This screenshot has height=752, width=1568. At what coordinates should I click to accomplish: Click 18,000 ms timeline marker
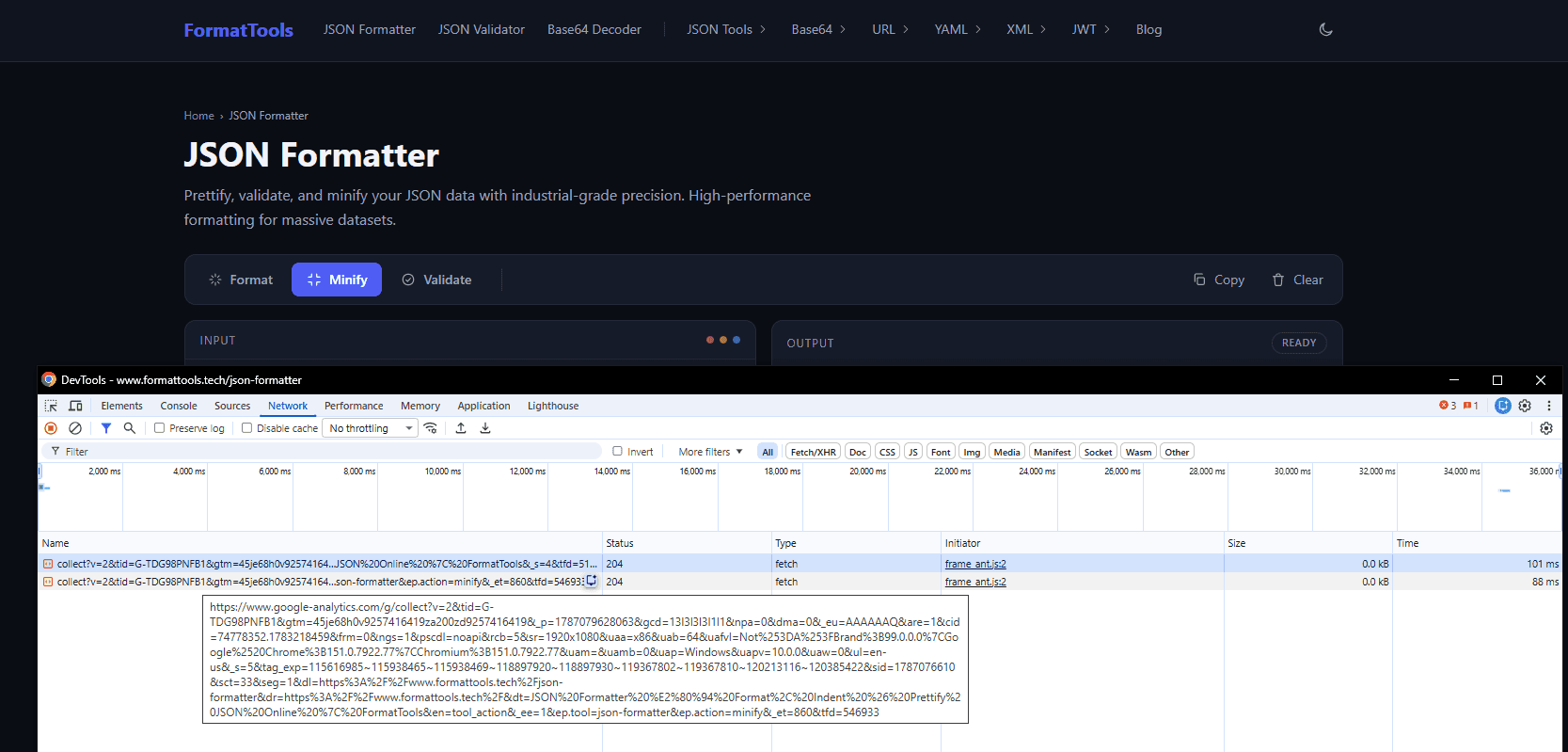coord(782,471)
